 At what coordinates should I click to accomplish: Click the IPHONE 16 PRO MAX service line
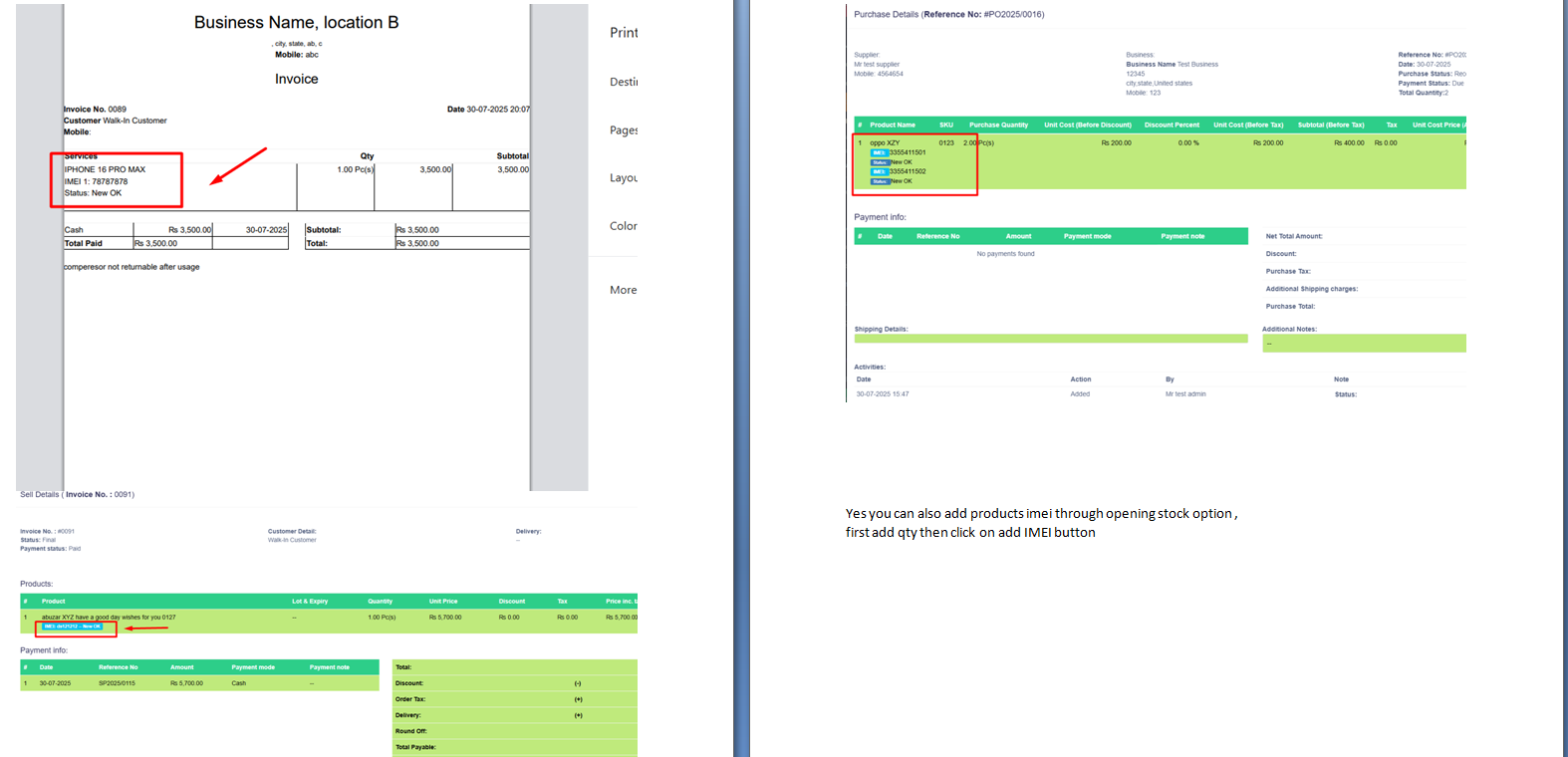coord(106,169)
